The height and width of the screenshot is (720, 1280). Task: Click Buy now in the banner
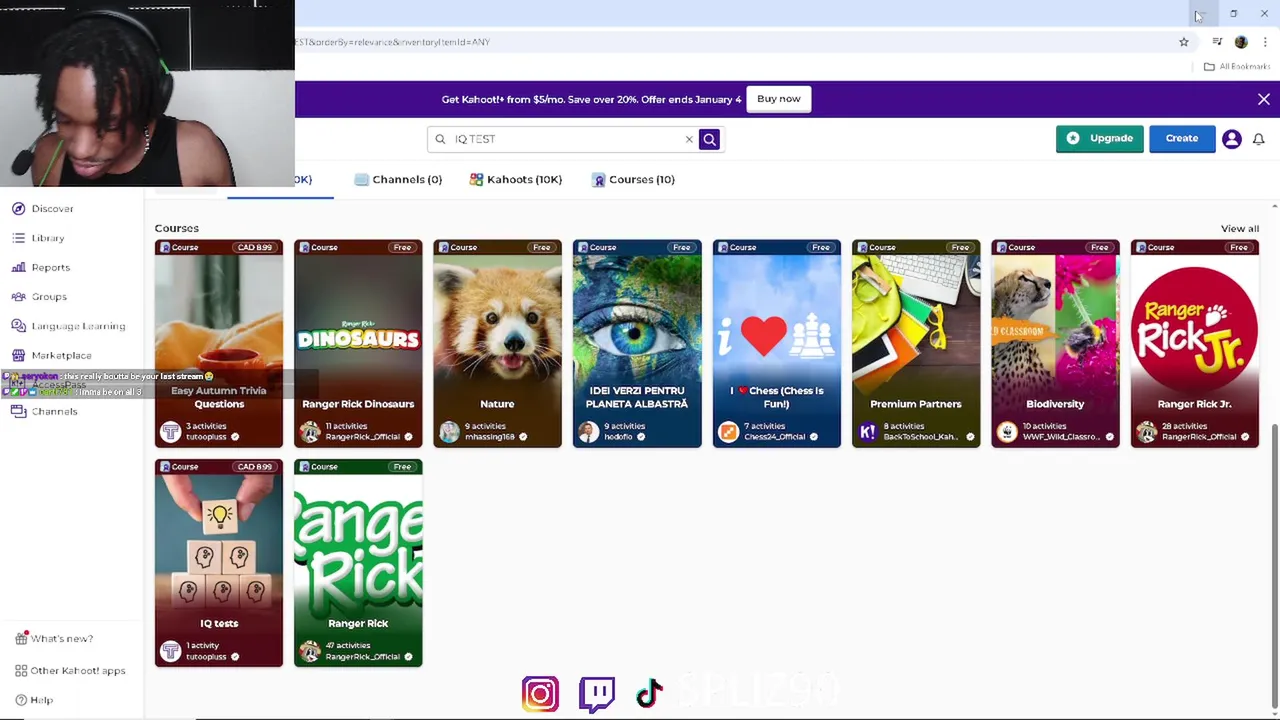pyautogui.click(x=779, y=99)
